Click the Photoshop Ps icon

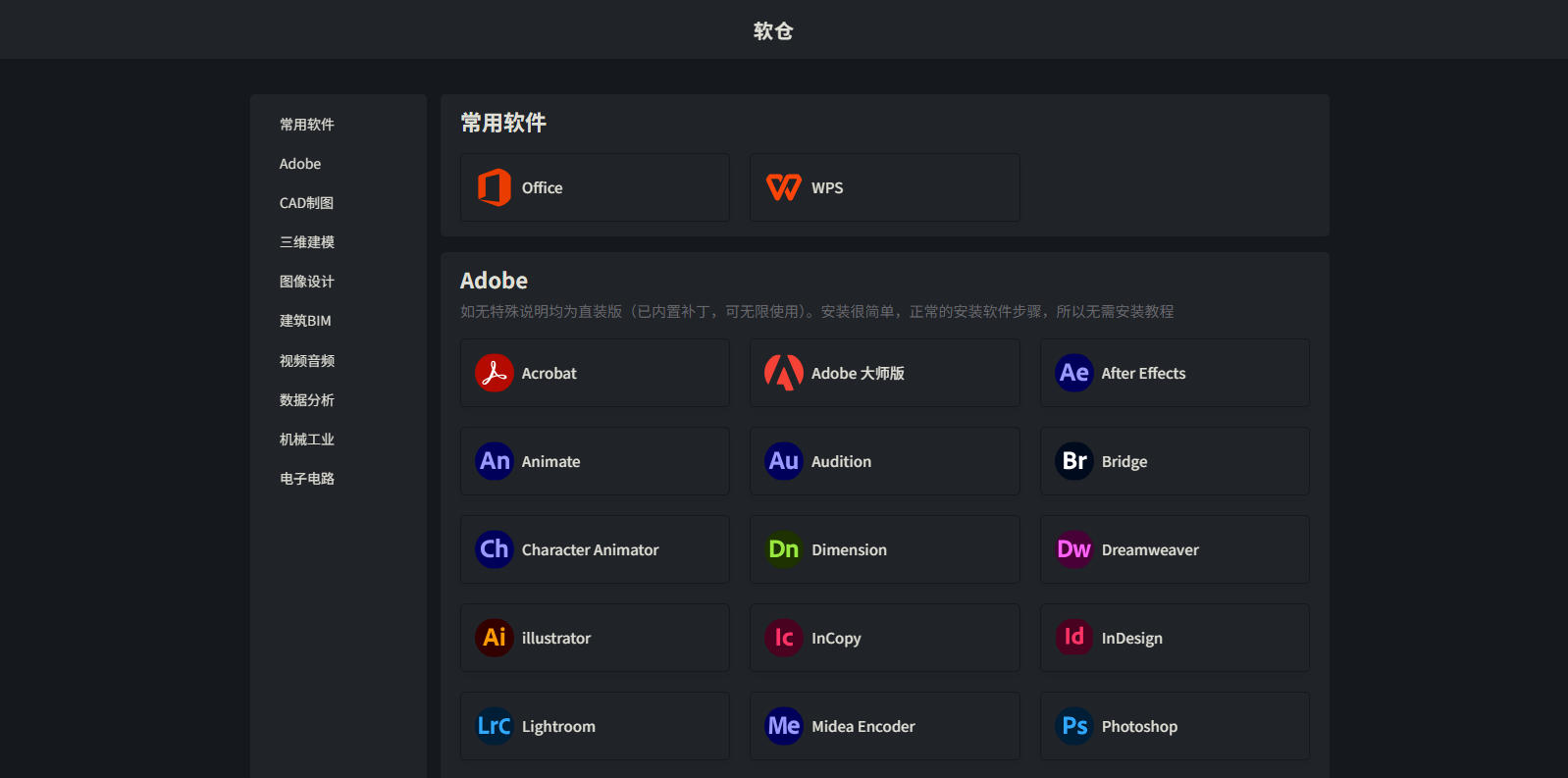1074,726
